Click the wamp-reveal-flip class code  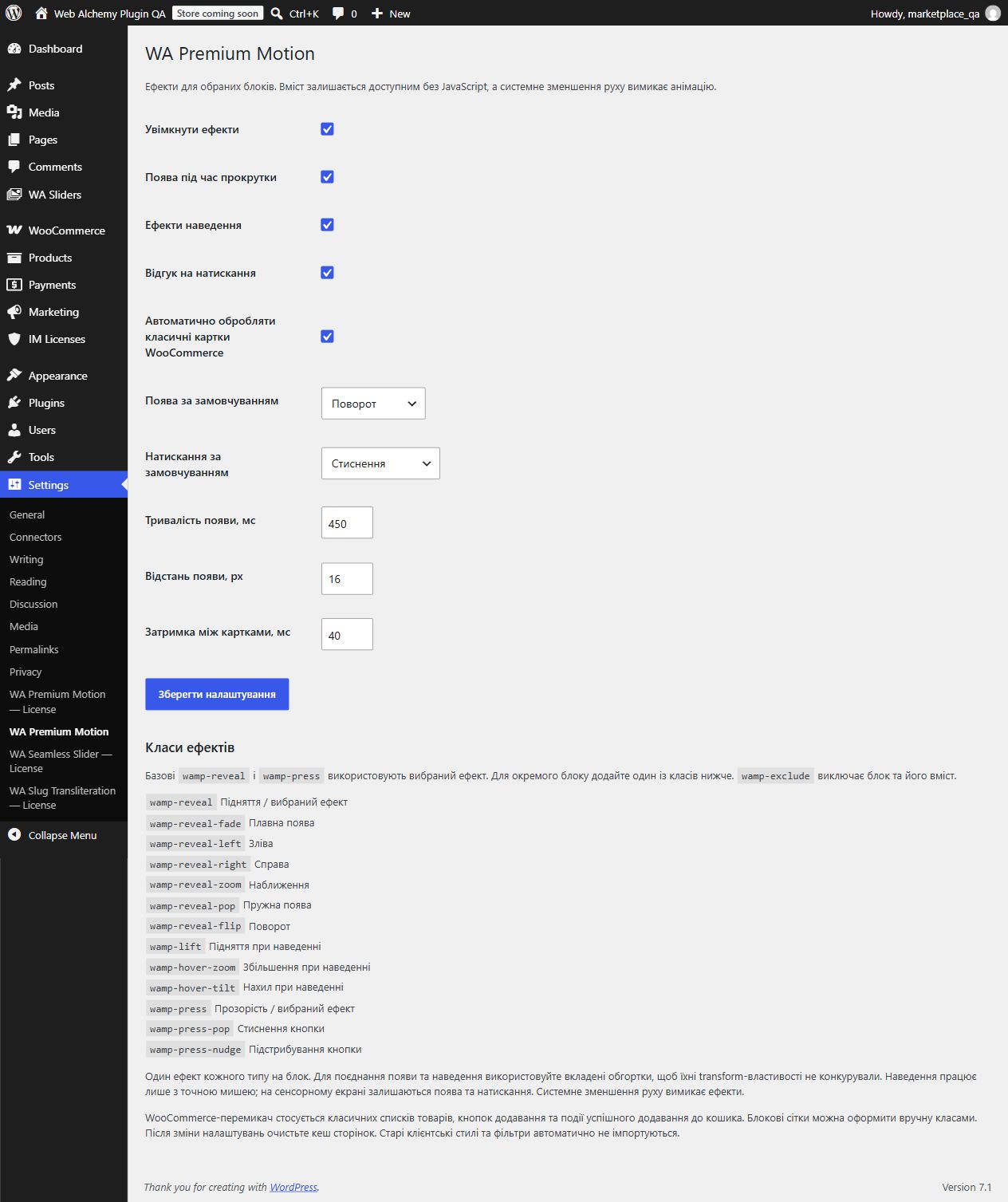click(x=195, y=926)
